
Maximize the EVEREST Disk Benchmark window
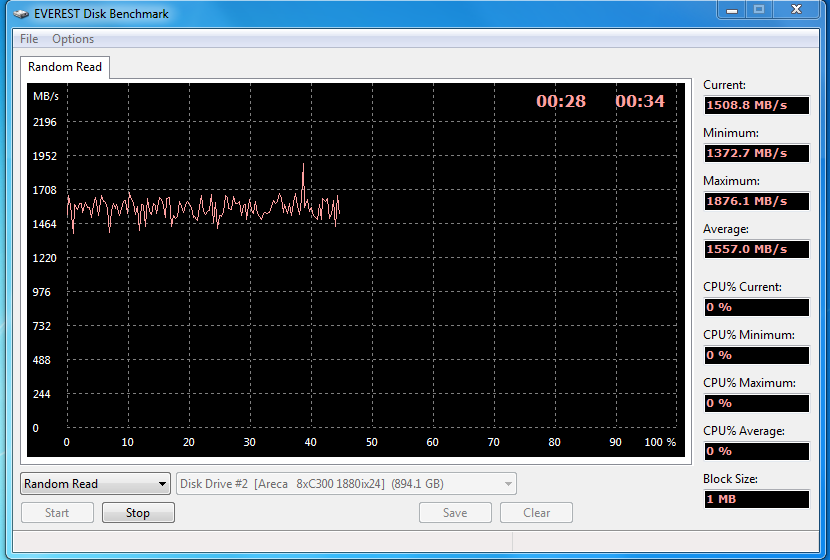click(759, 10)
